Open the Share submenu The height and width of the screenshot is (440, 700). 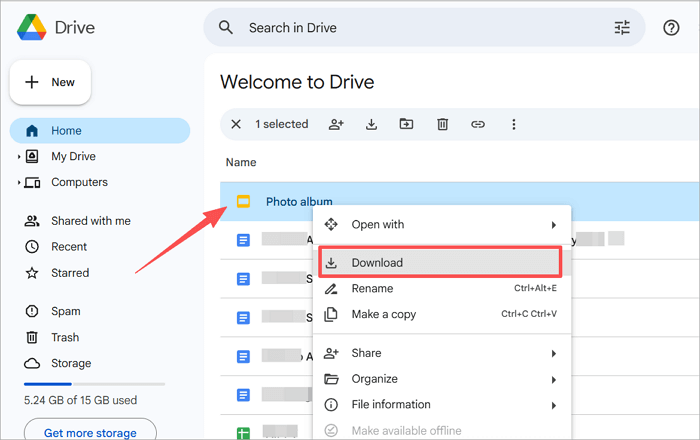click(x=442, y=353)
